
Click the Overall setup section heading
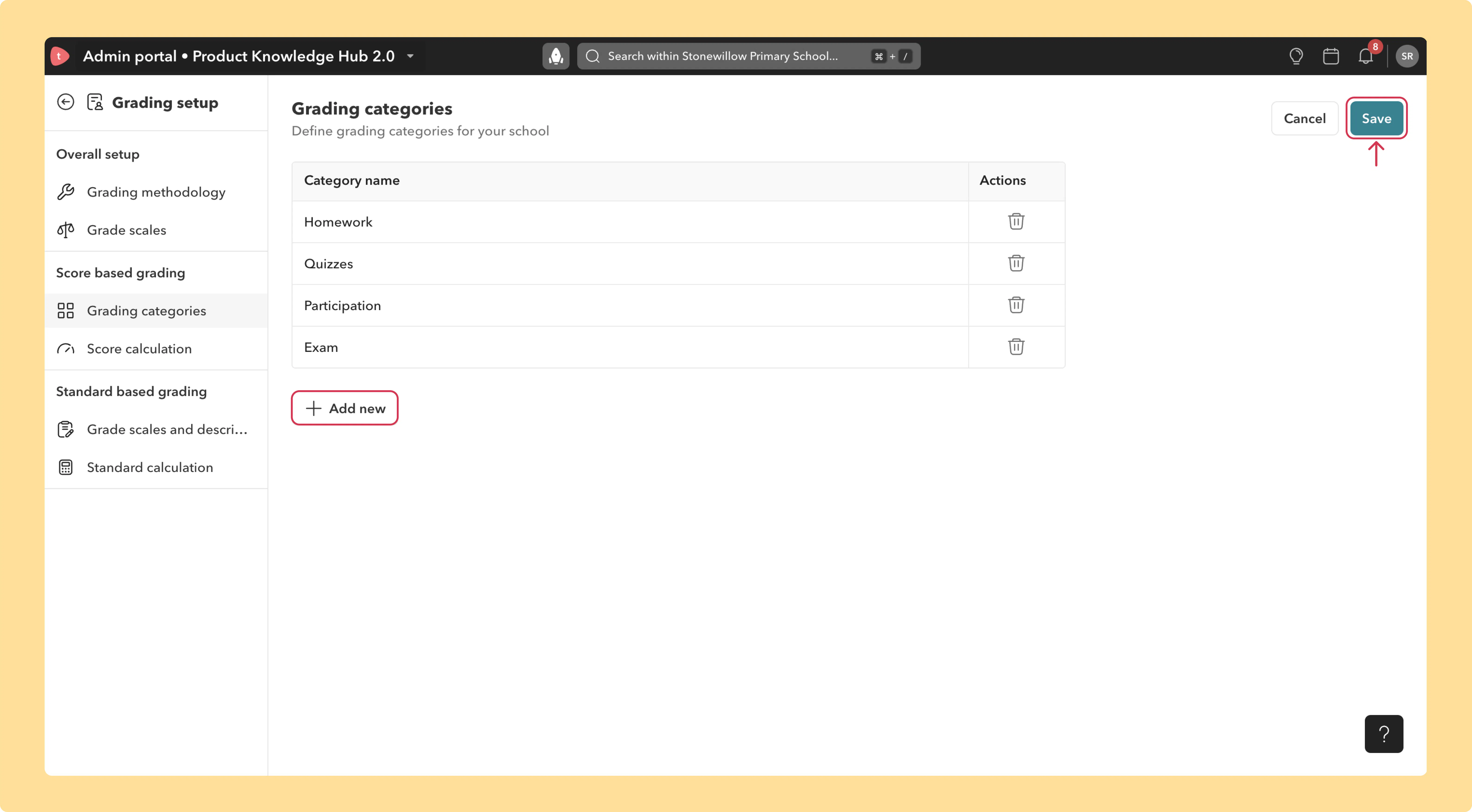pyautogui.click(x=98, y=154)
